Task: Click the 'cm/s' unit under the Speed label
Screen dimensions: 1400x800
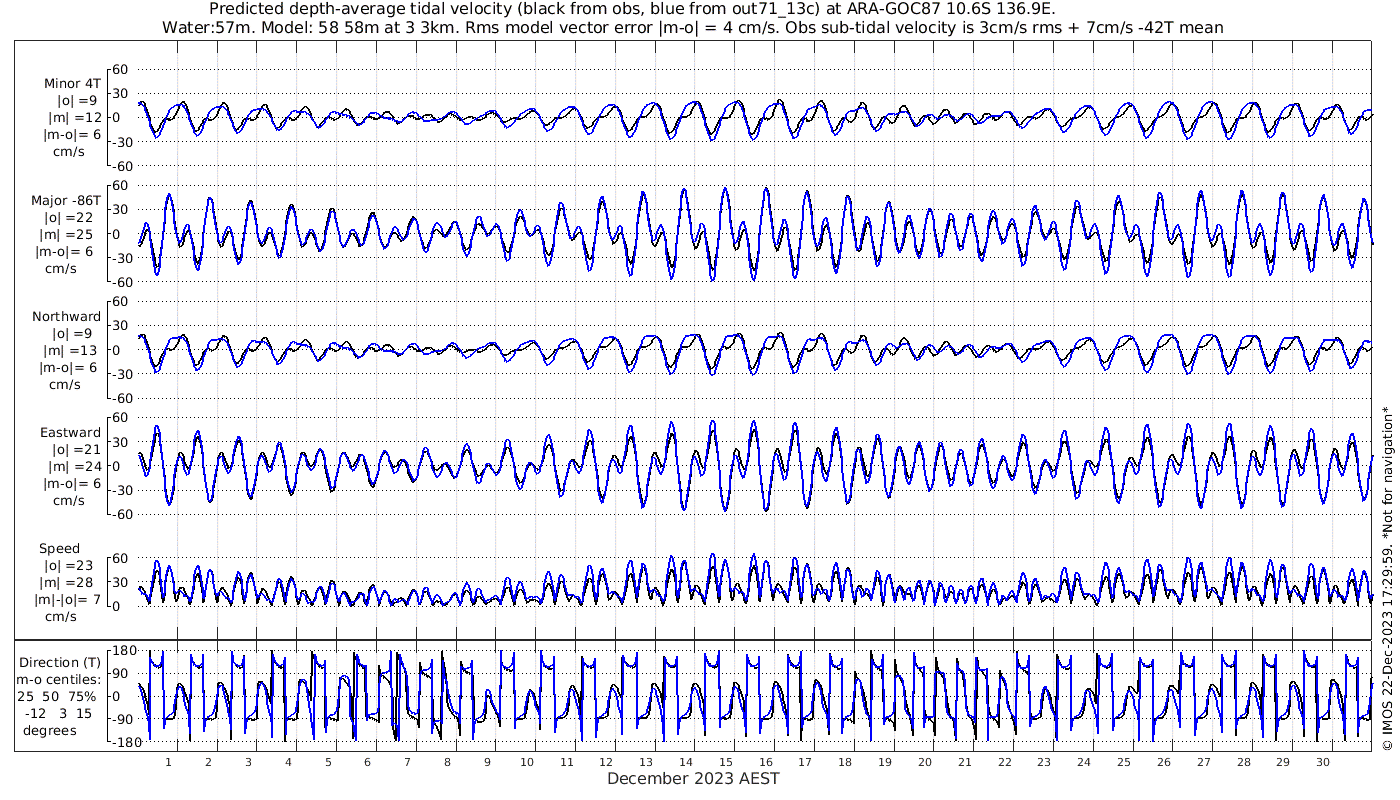Action: click(60, 617)
